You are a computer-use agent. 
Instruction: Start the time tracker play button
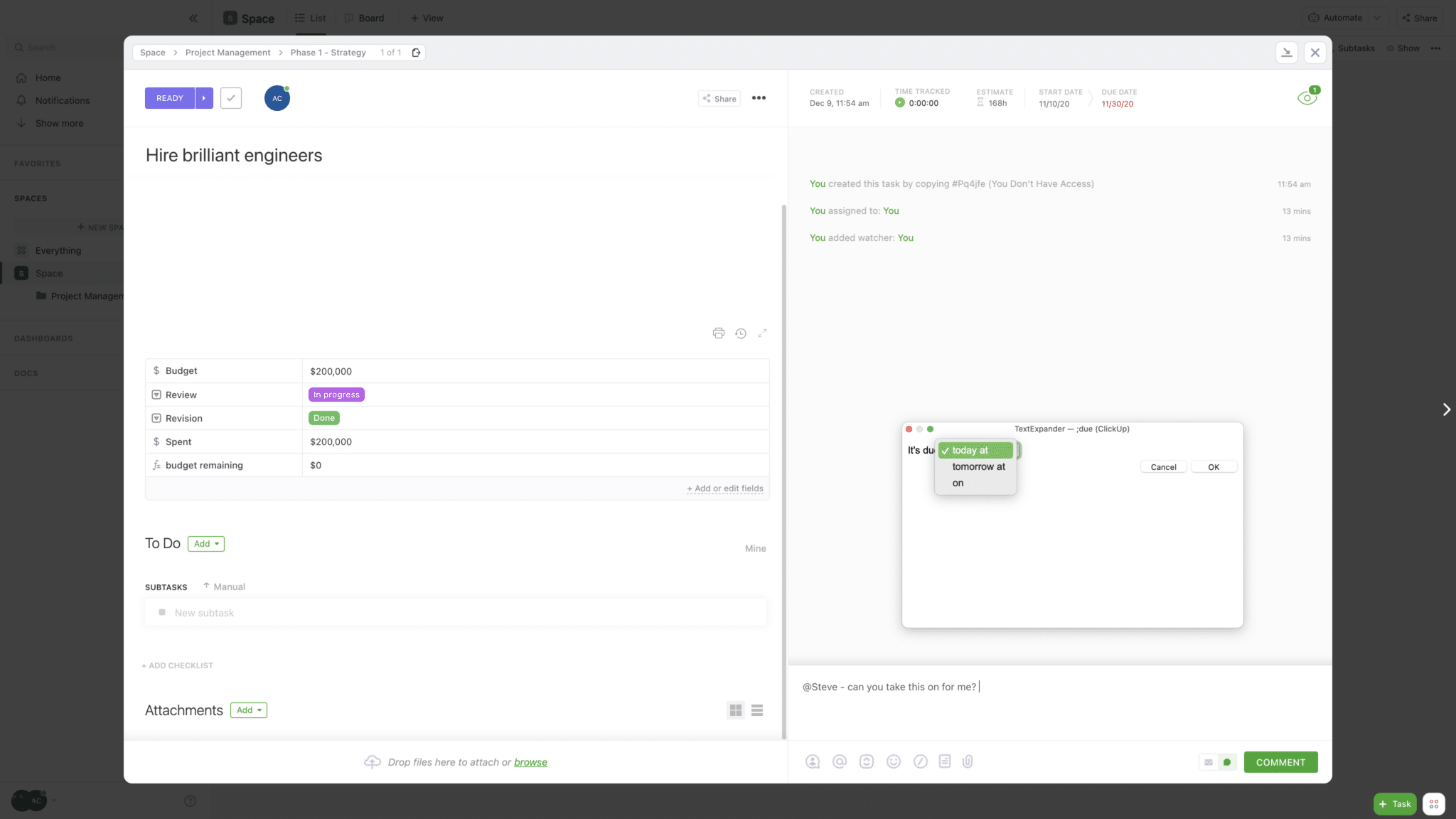900,103
